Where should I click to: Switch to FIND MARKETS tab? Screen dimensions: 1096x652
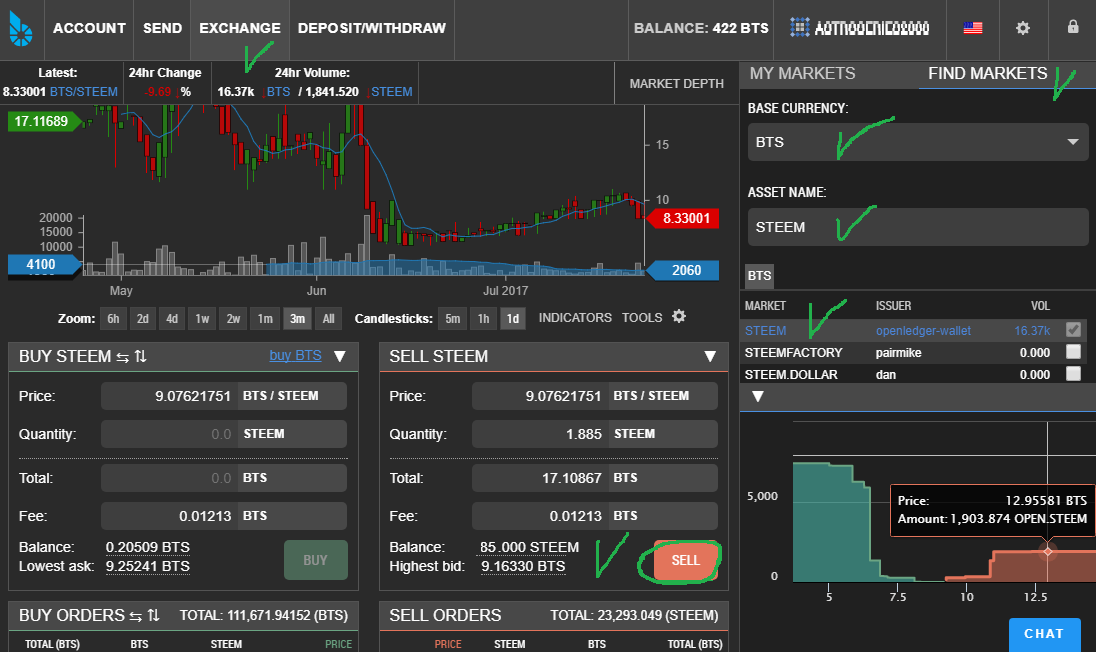(987, 73)
